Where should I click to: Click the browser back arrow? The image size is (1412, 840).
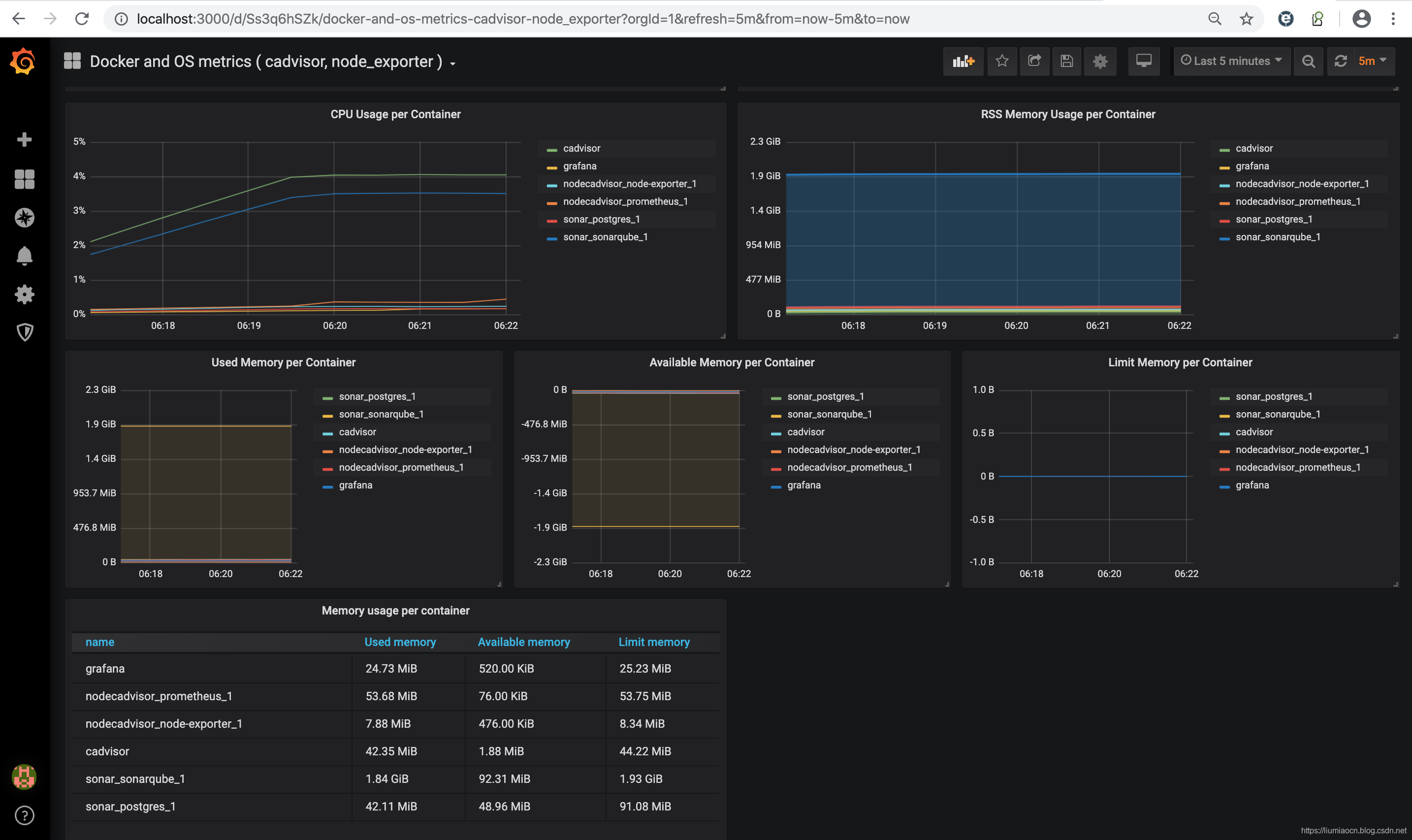(x=19, y=19)
